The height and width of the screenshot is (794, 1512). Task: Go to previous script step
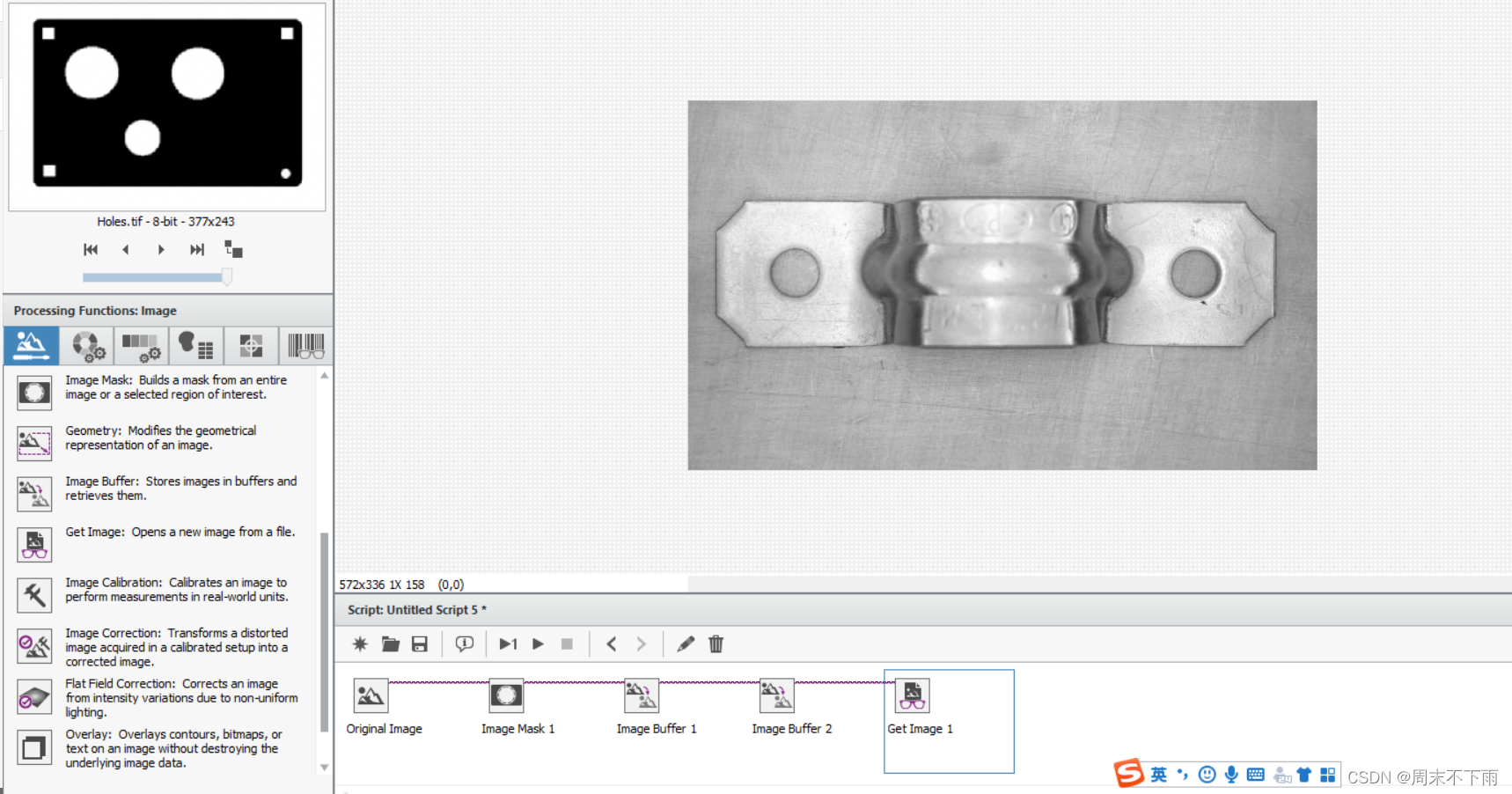click(612, 644)
